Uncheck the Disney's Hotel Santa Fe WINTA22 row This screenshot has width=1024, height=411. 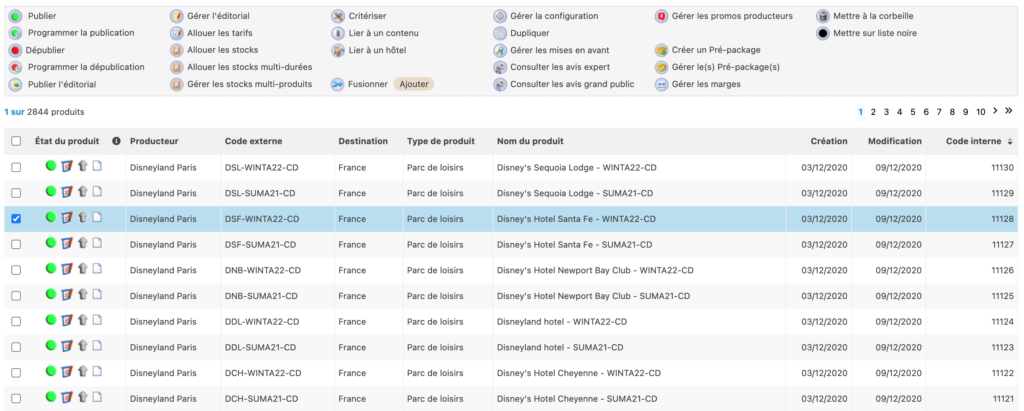point(15,218)
